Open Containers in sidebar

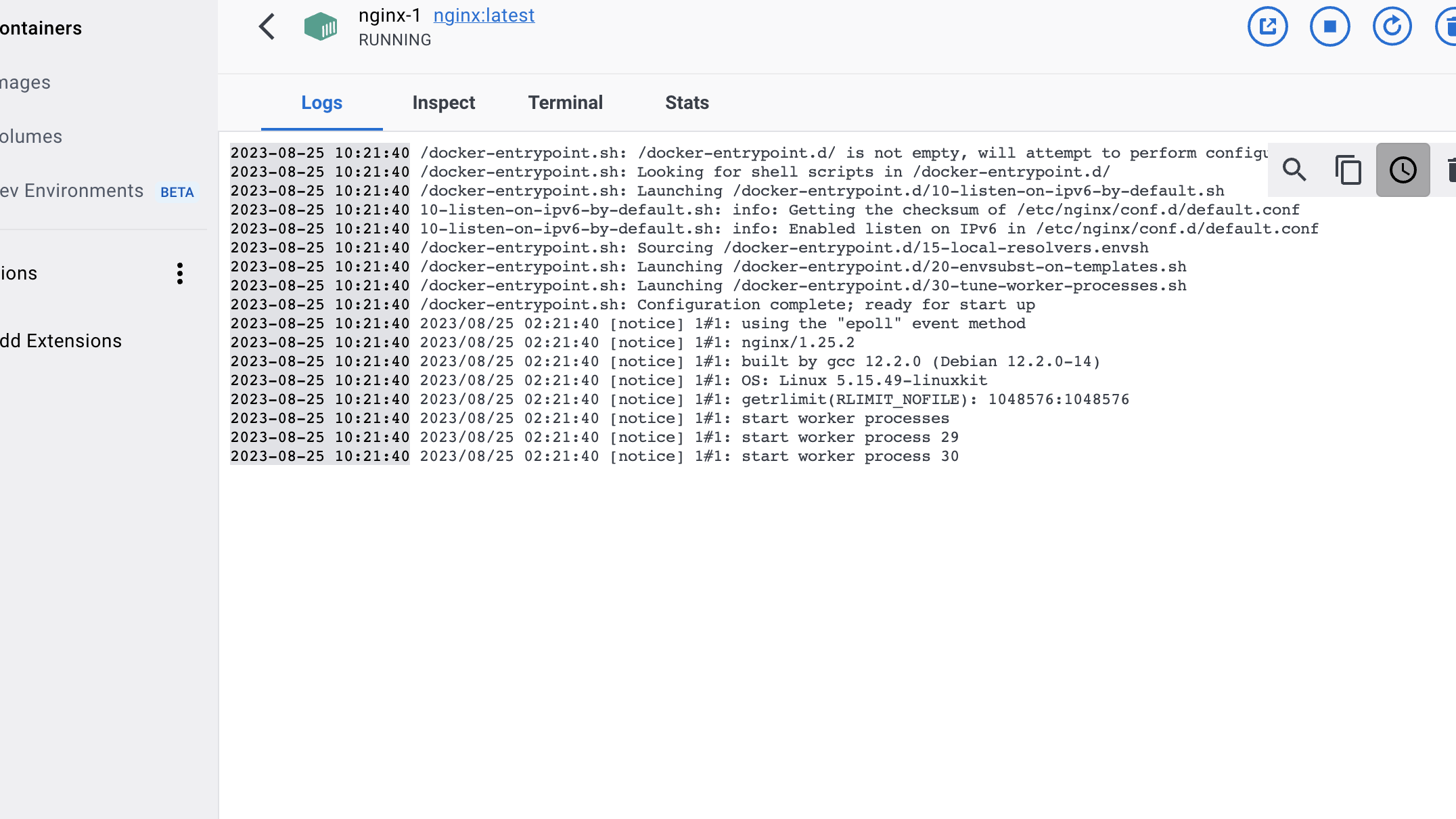pos(41,28)
